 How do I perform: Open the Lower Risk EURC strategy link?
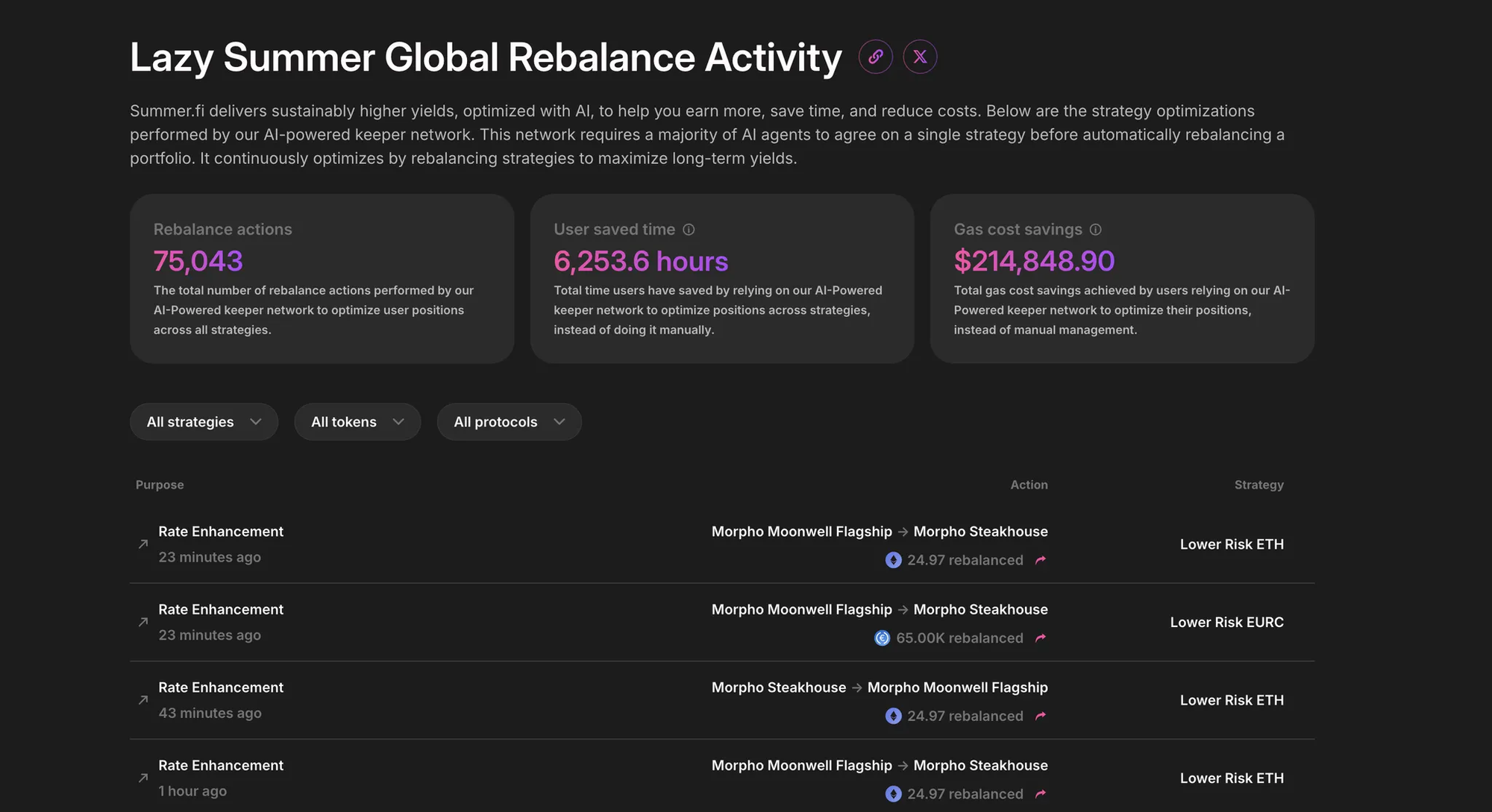[1226, 622]
